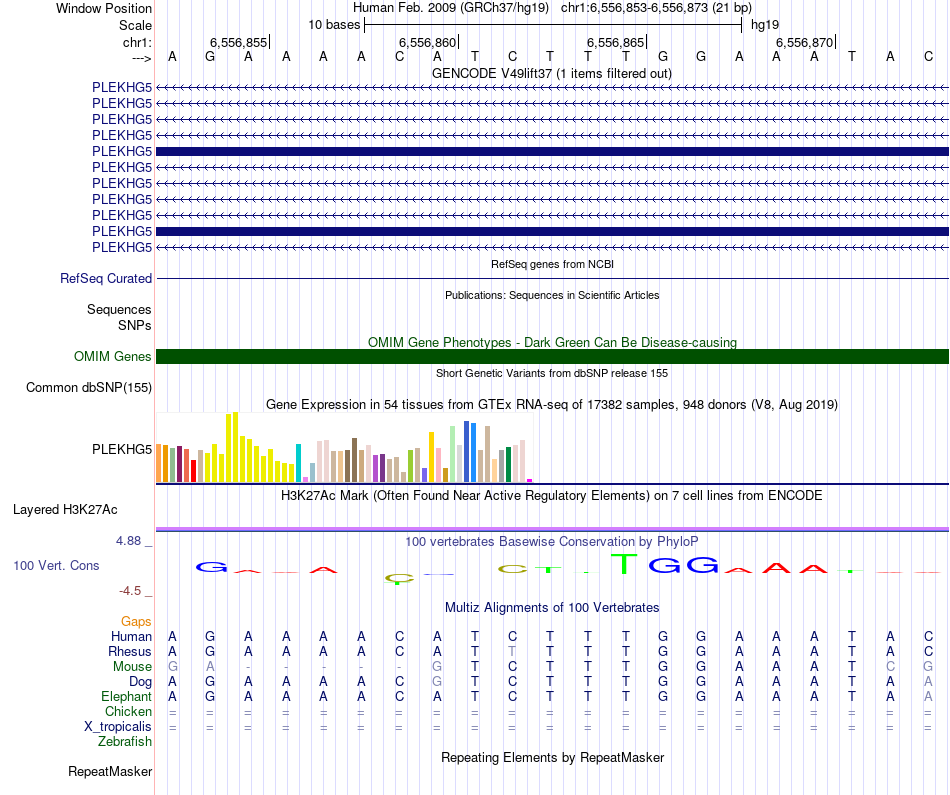Screen dimensions: 950x795
Task: Click the 6,556,860 ruler position marker
Action: [x=427, y=42]
